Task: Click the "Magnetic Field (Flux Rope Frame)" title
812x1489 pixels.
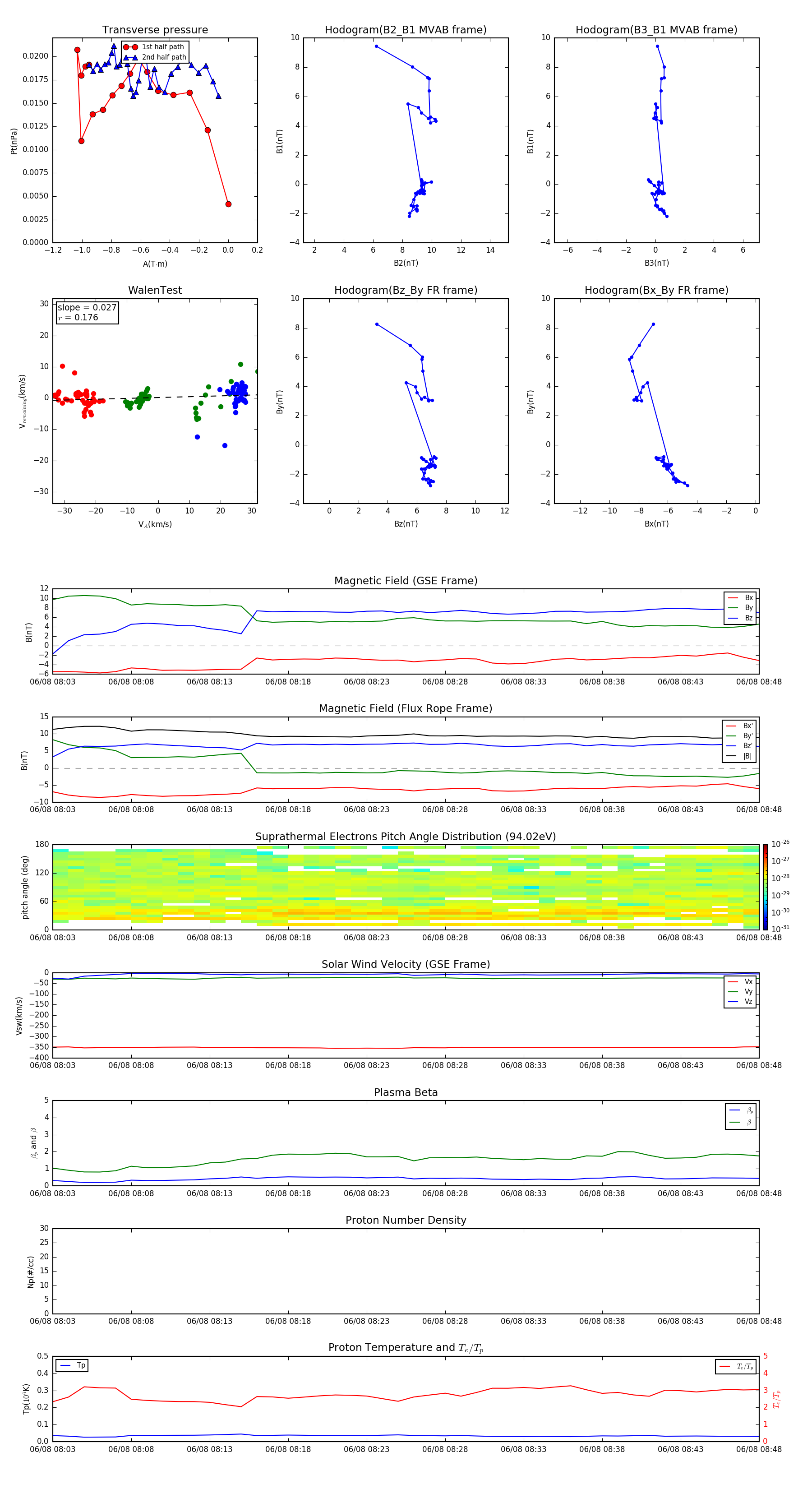Action: tap(406, 709)
